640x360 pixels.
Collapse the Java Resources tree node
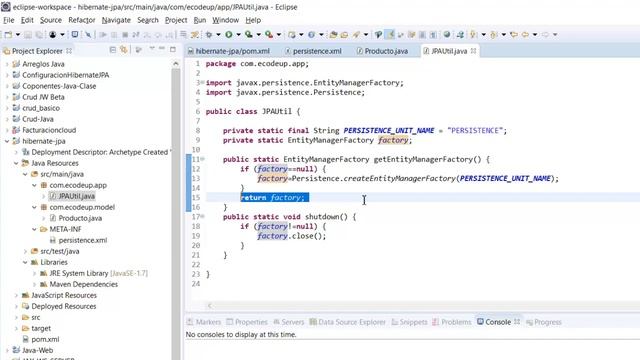[16, 163]
